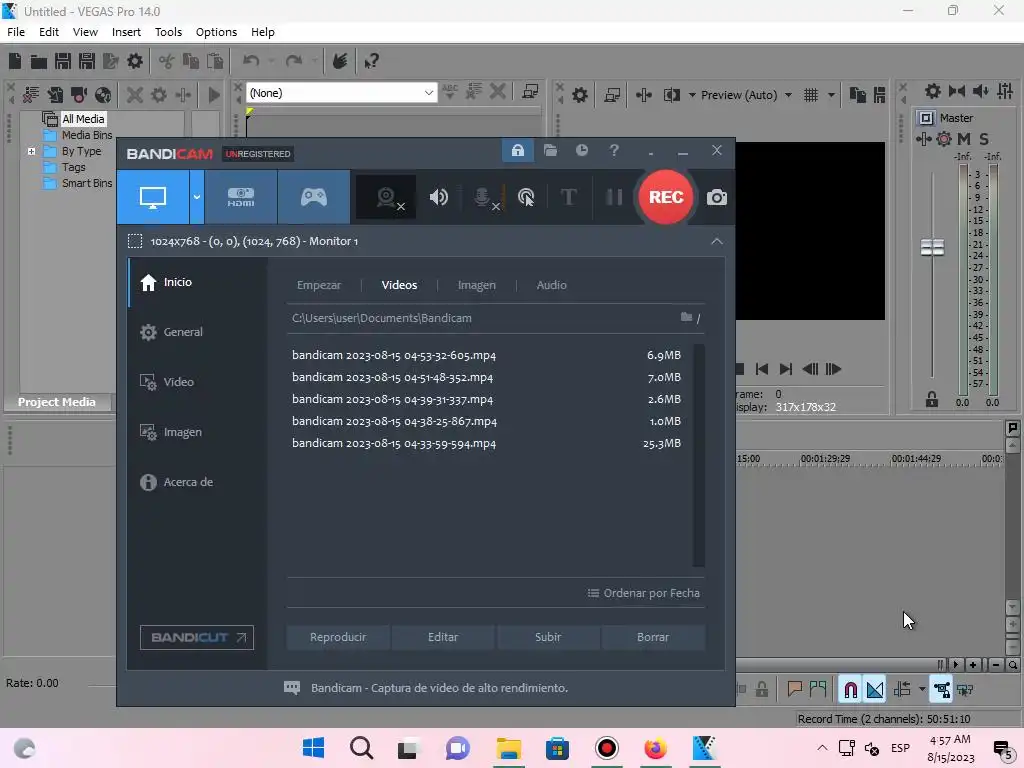This screenshot has width=1024, height=768.
Task: Switch to the Audio tab
Action: pos(551,285)
